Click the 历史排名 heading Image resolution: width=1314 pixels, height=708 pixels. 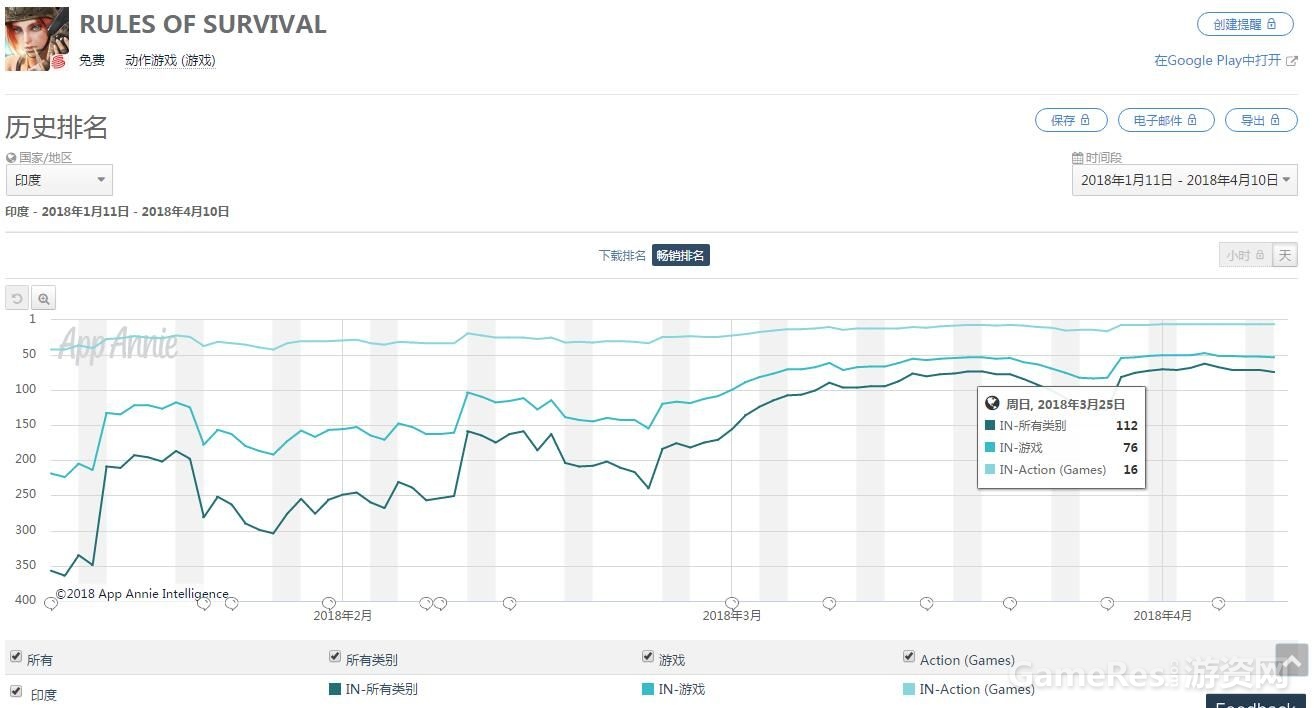point(56,127)
